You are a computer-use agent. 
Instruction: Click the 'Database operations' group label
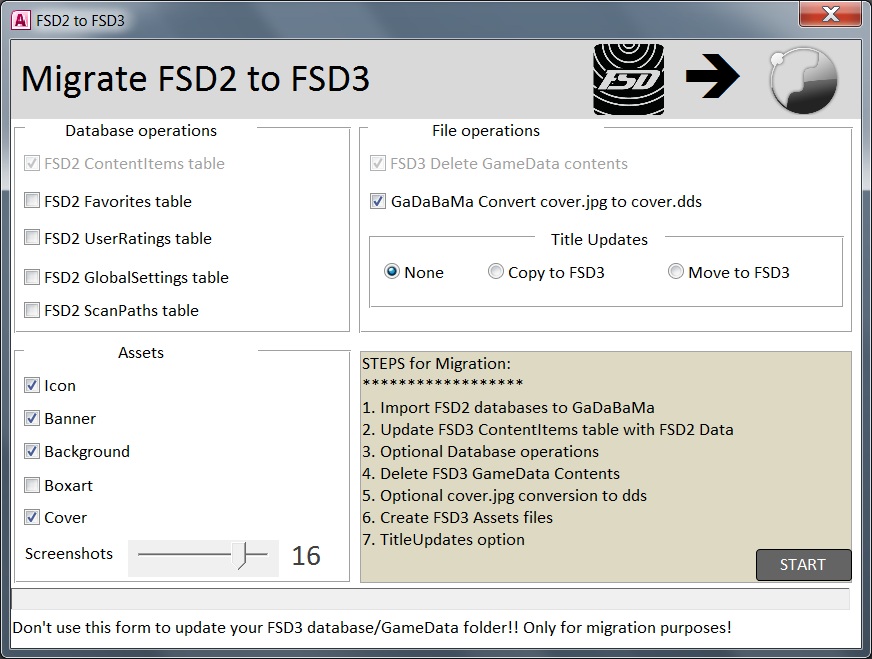[x=141, y=131]
